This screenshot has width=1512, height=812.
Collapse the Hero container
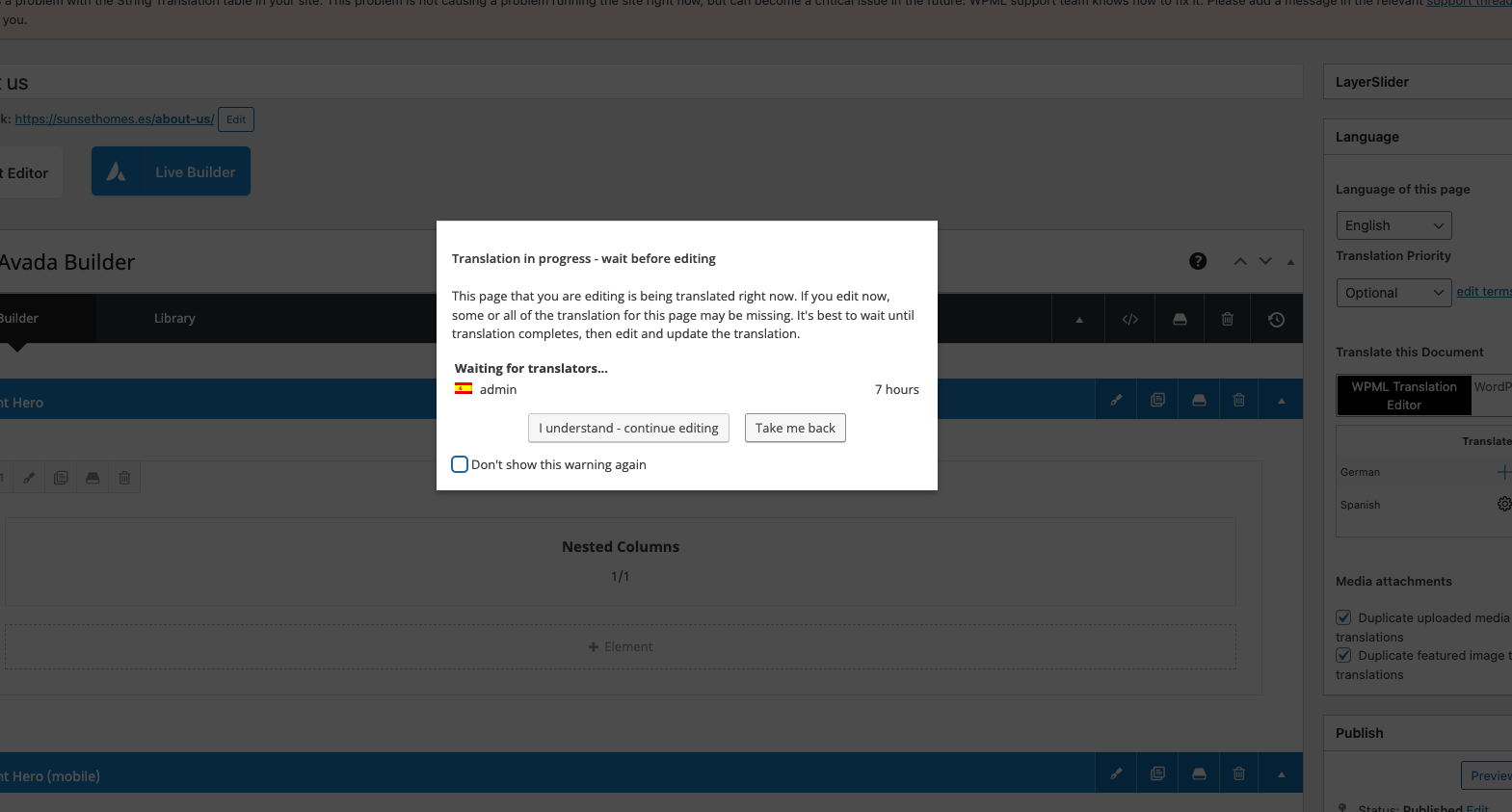pos(1282,400)
